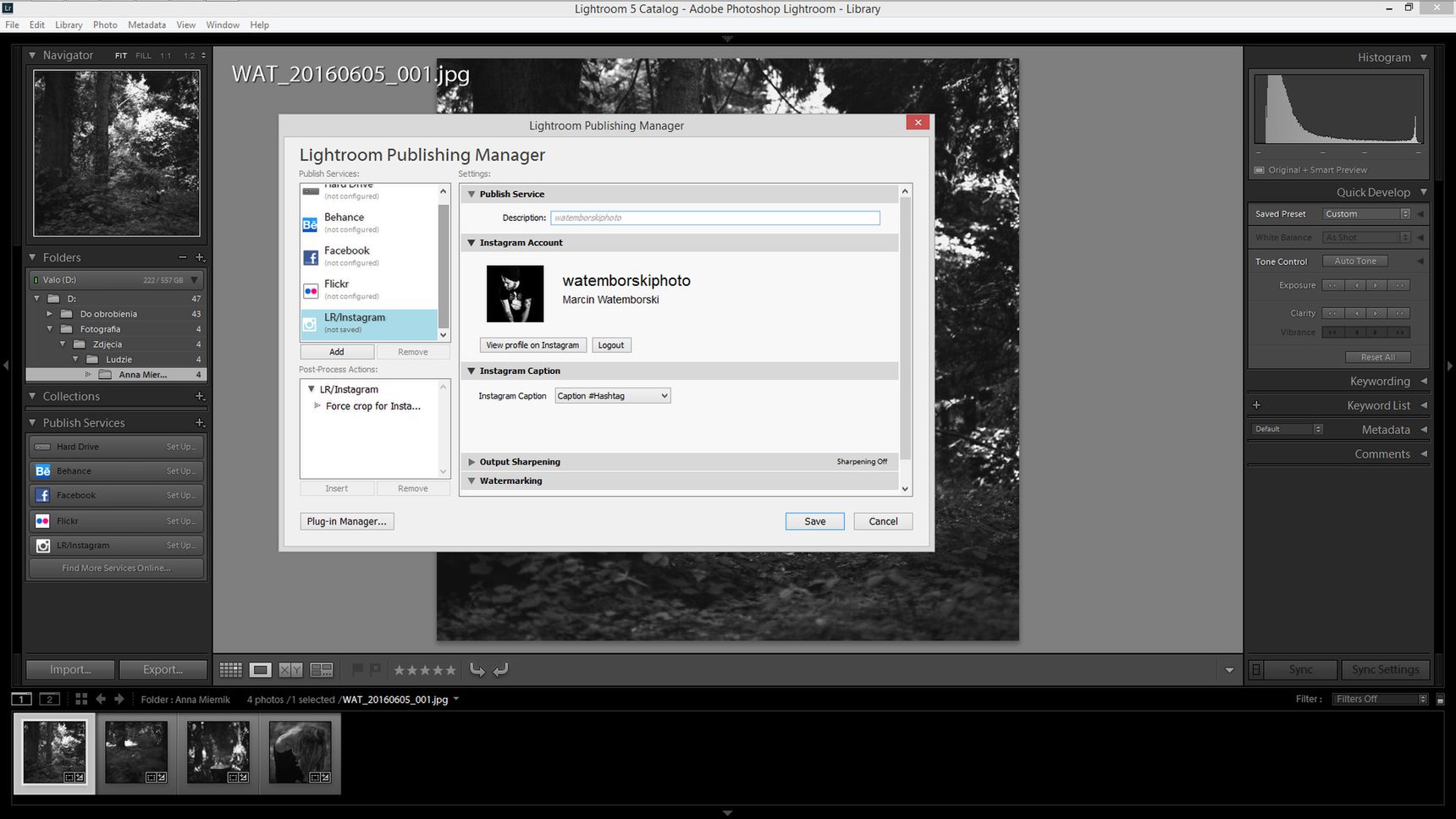This screenshot has height=819, width=1456.
Task: Select main window display button 1
Action: tap(21, 699)
